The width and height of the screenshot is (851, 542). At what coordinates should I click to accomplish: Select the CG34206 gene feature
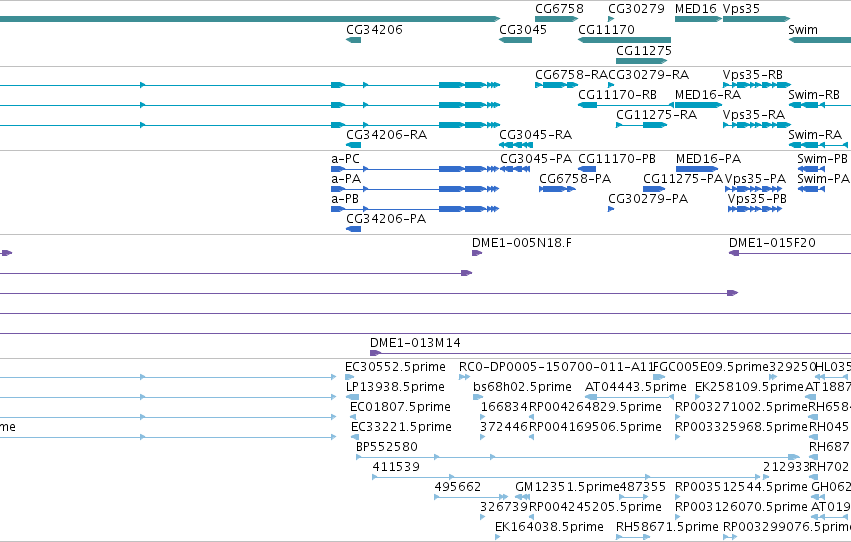tap(353, 40)
